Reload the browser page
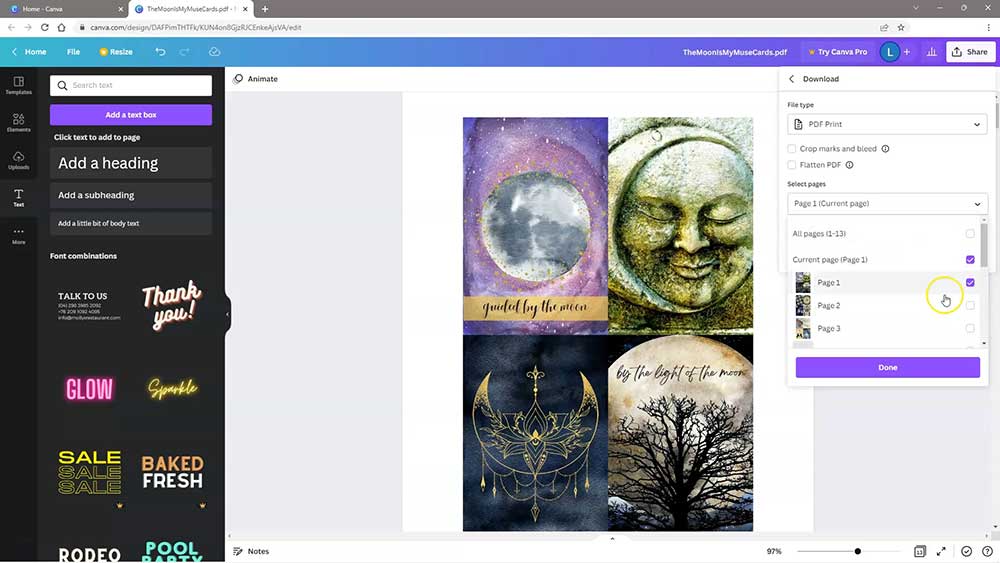This screenshot has height=563, width=1000. [x=45, y=27]
